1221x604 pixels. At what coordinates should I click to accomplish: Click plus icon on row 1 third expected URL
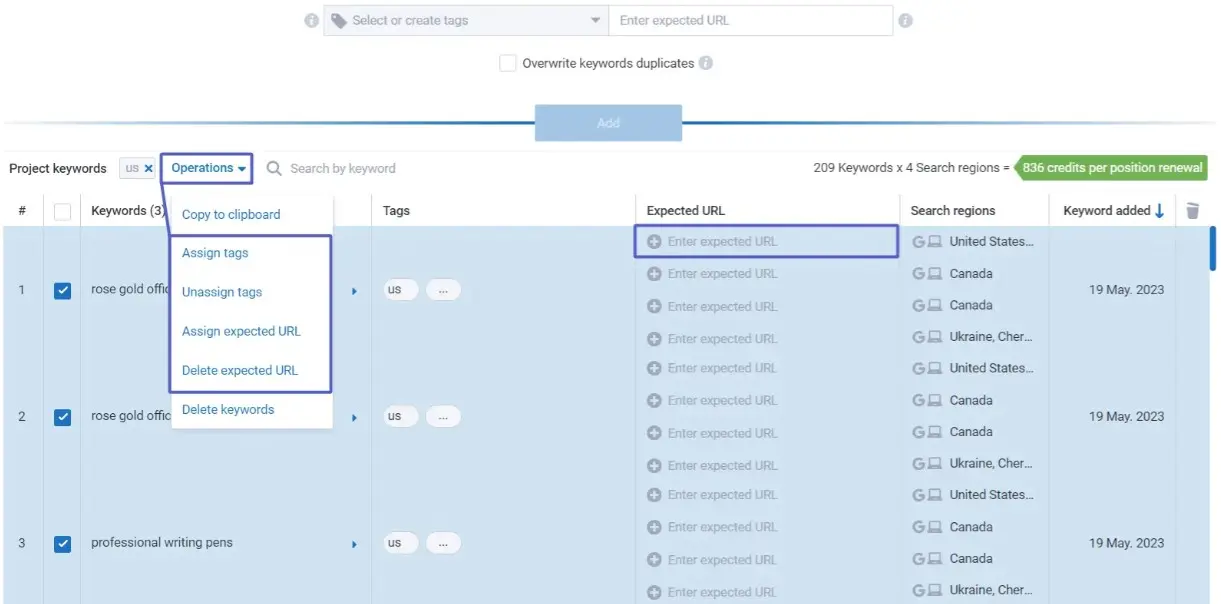pos(654,306)
